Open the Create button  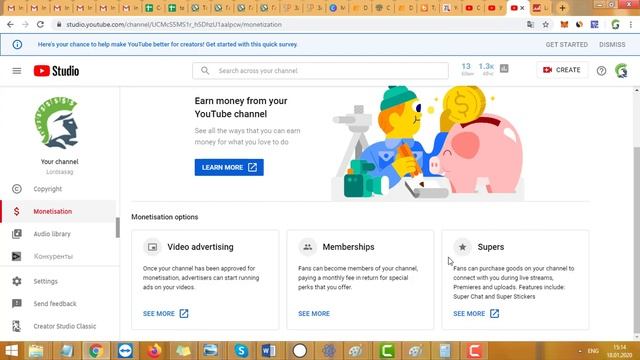[562, 70]
